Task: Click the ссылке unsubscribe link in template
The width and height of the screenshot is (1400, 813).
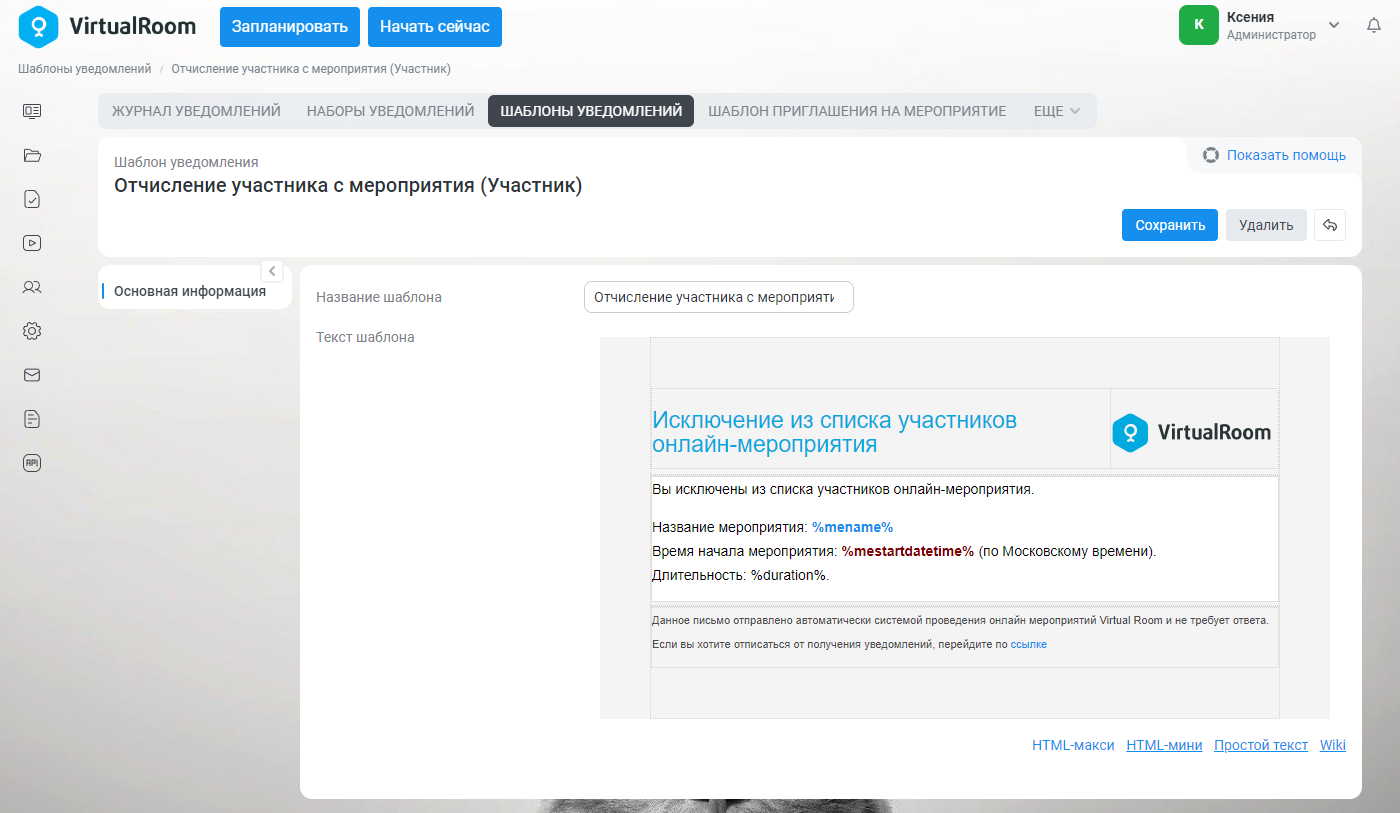Action: coord(1029,645)
